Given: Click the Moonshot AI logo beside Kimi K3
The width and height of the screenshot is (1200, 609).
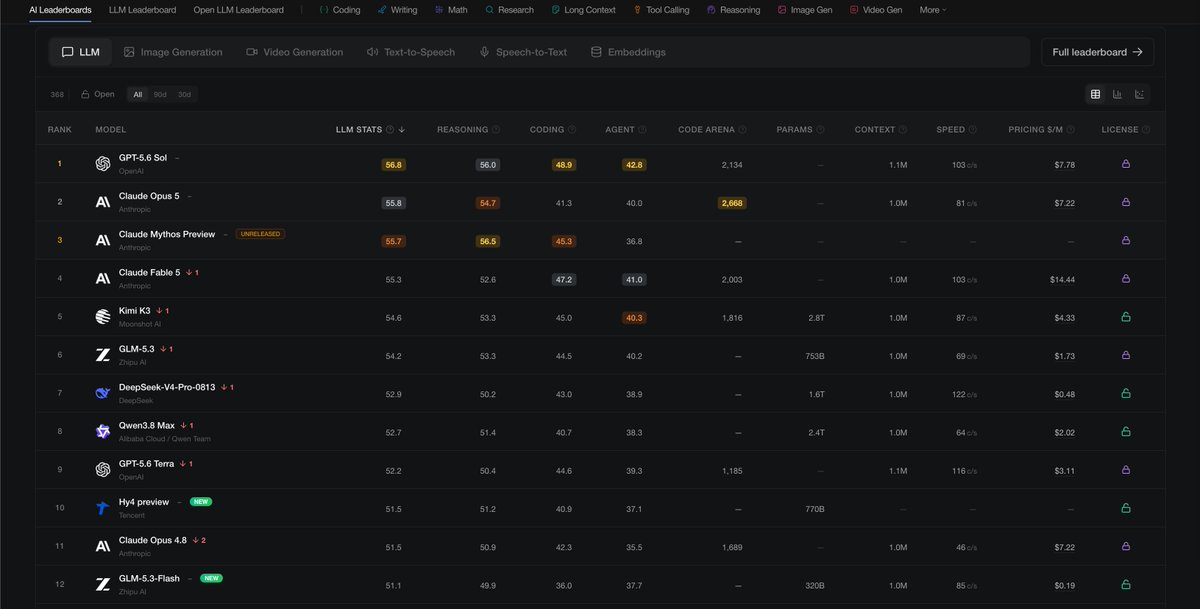Looking at the screenshot, I should 102,317.
